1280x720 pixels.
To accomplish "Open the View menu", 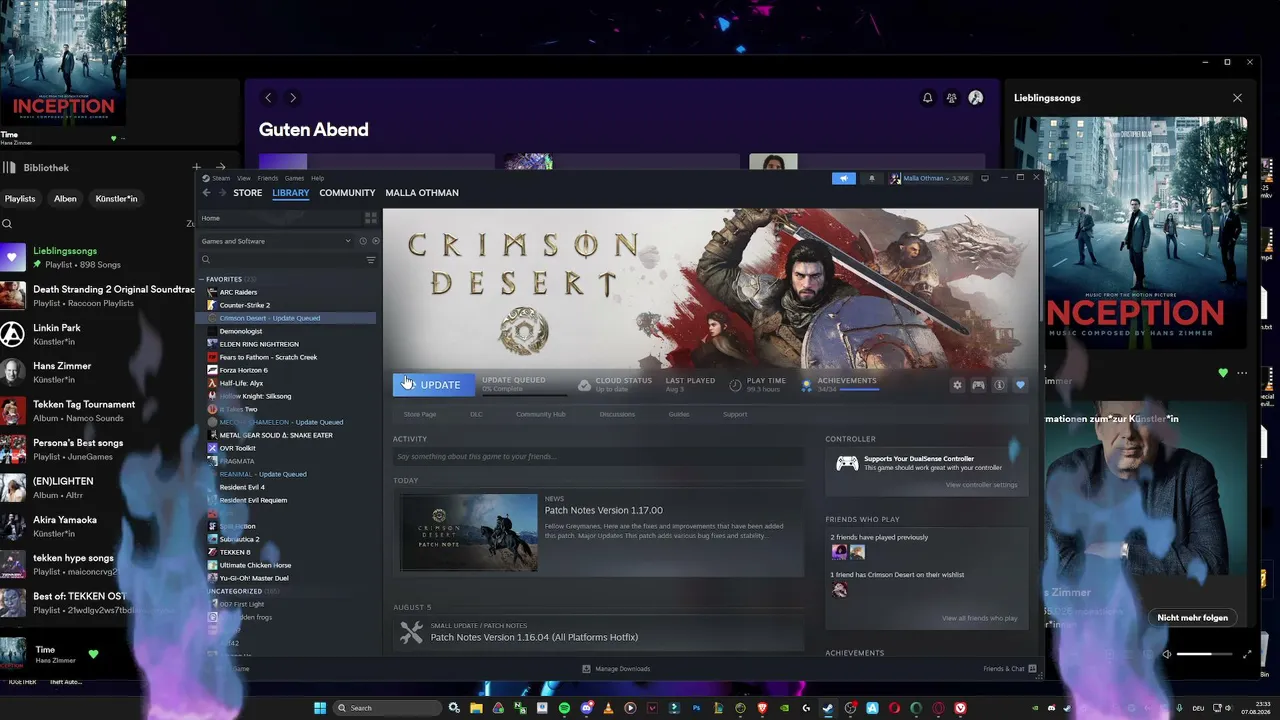I will [244, 178].
